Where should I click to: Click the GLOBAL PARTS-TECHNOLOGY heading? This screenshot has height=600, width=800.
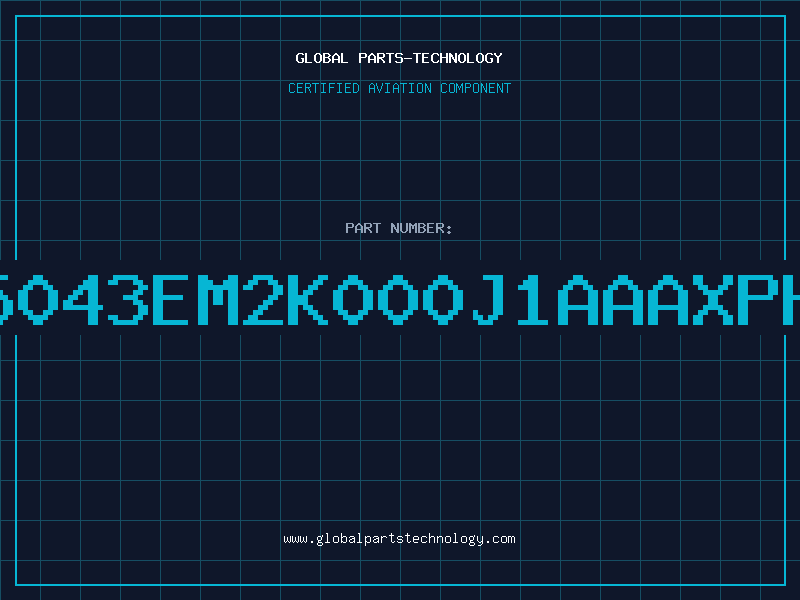(399, 58)
